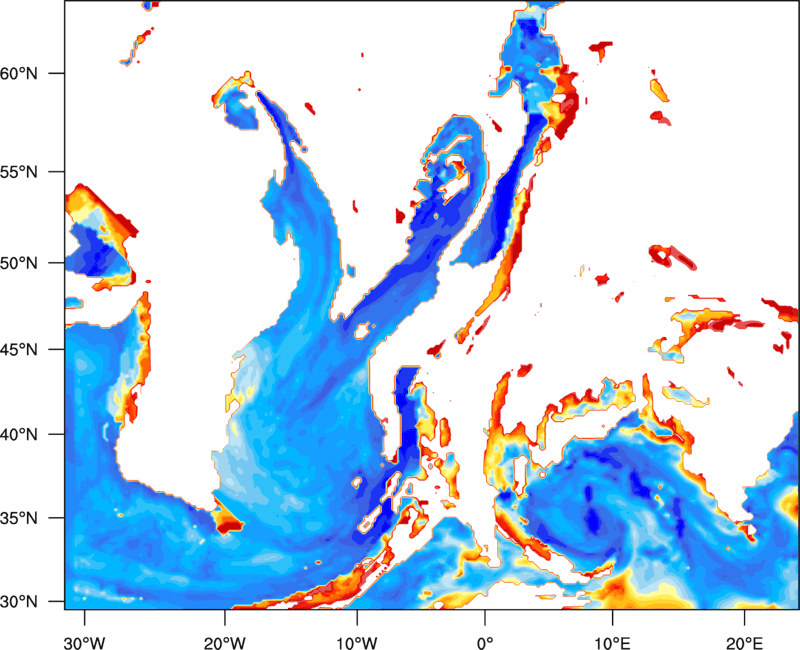Viewport: 800px width, 650px height.
Task: Click the 20°W longitude label
Action: click(x=224, y=643)
